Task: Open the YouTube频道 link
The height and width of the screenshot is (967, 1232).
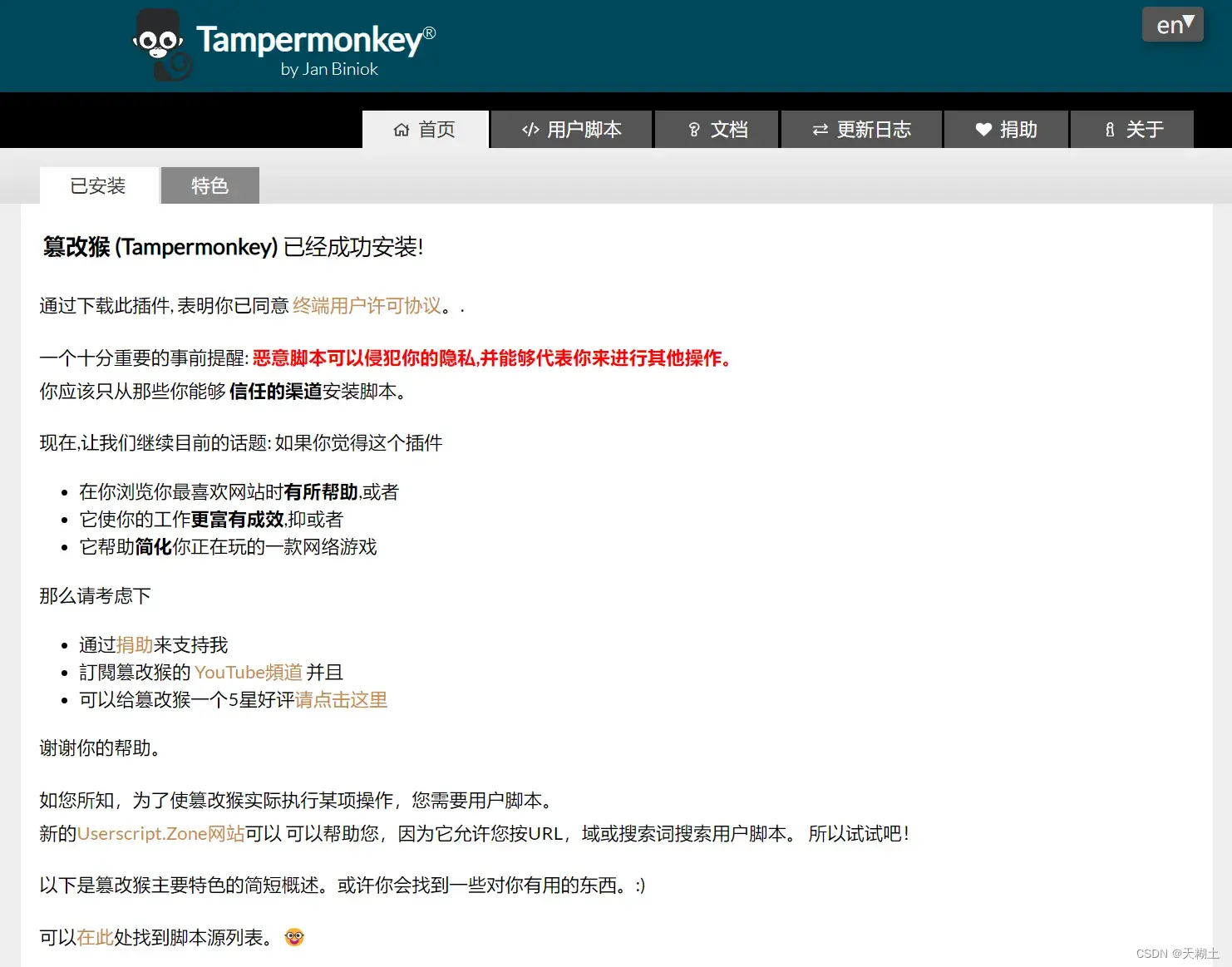Action: (249, 673)
